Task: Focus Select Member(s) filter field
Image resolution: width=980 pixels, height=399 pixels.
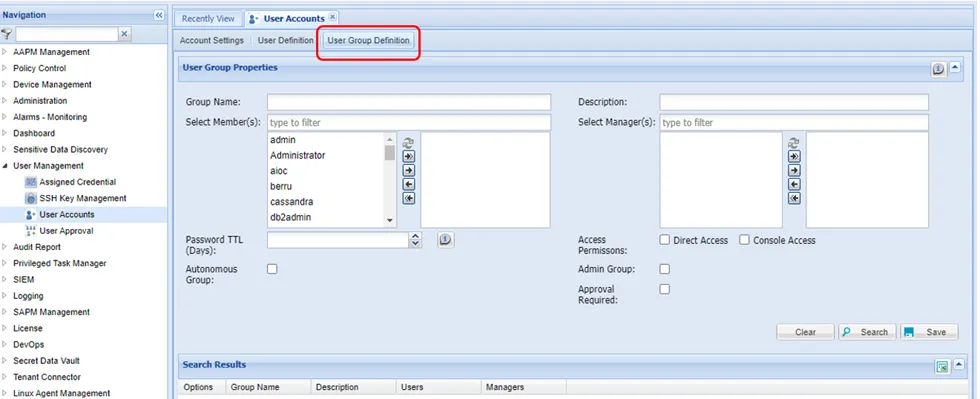Action: 409,123
